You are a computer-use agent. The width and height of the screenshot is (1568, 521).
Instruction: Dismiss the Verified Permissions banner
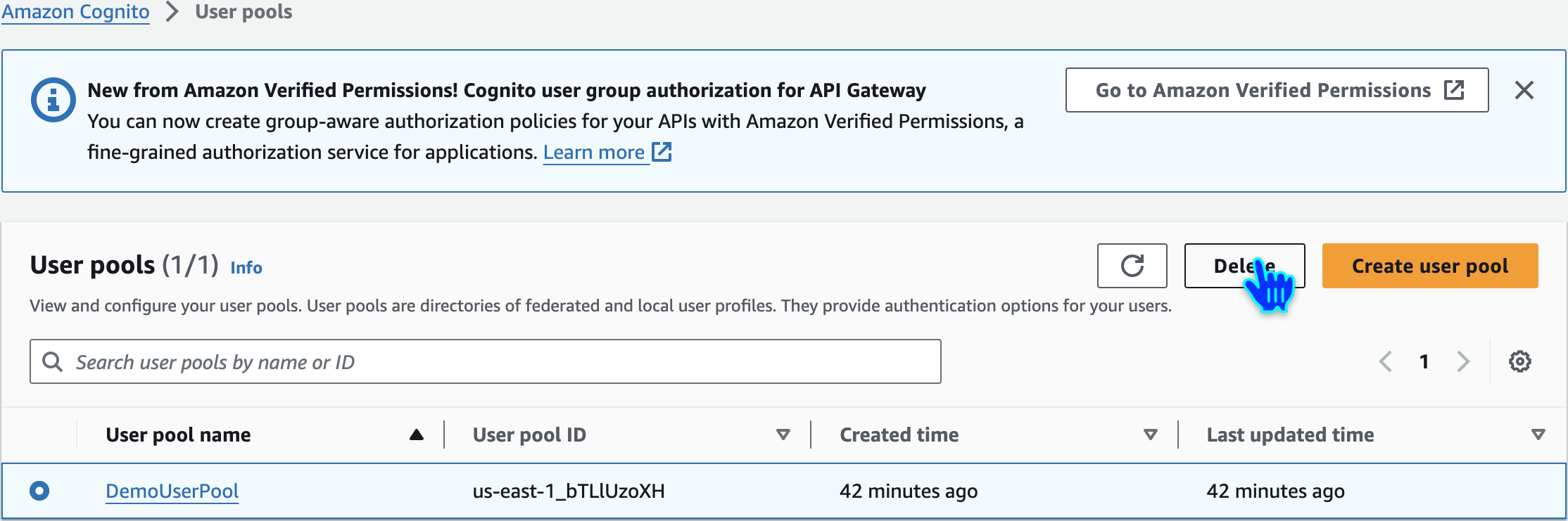coord(1524,90)
